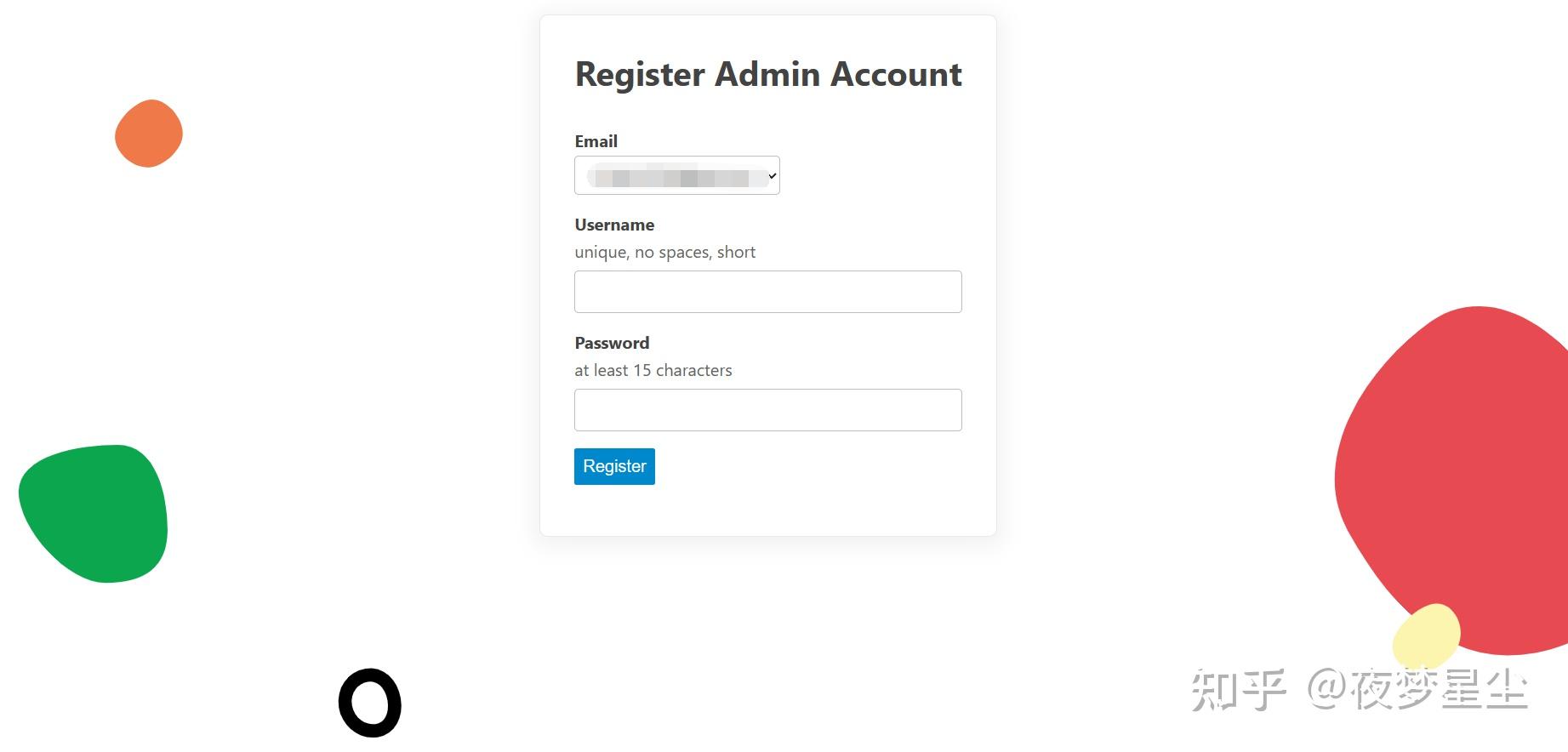
Task: Open the Email dropdown selector
Action: pyautogui.click(x=676, y=175)
